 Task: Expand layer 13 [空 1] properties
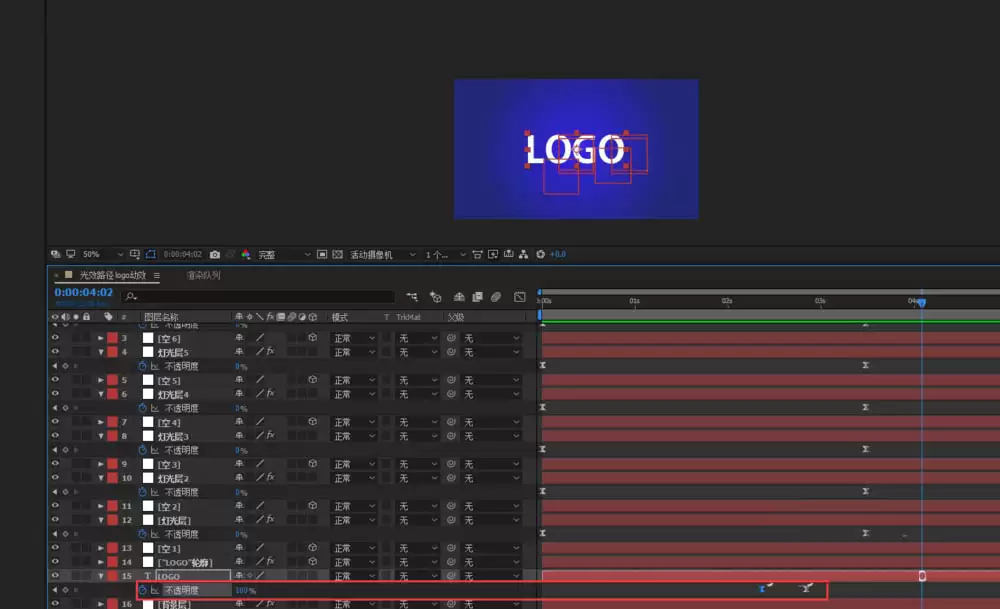101,548
